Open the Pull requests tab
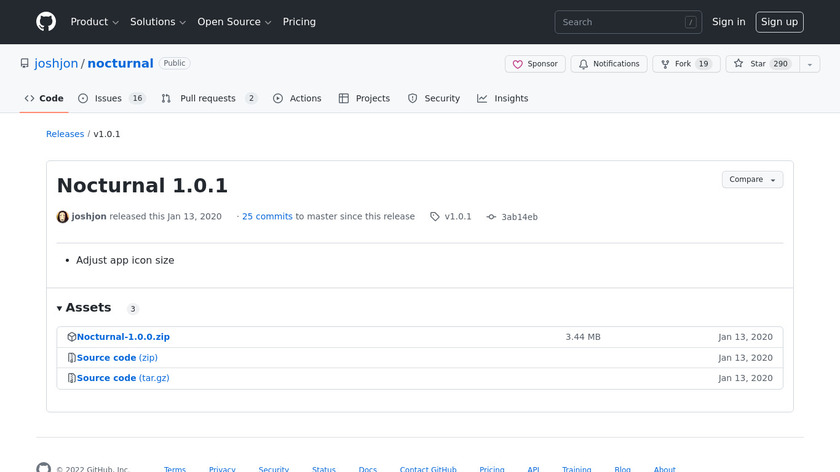The image size is (840, 472). tap(208, 98)
